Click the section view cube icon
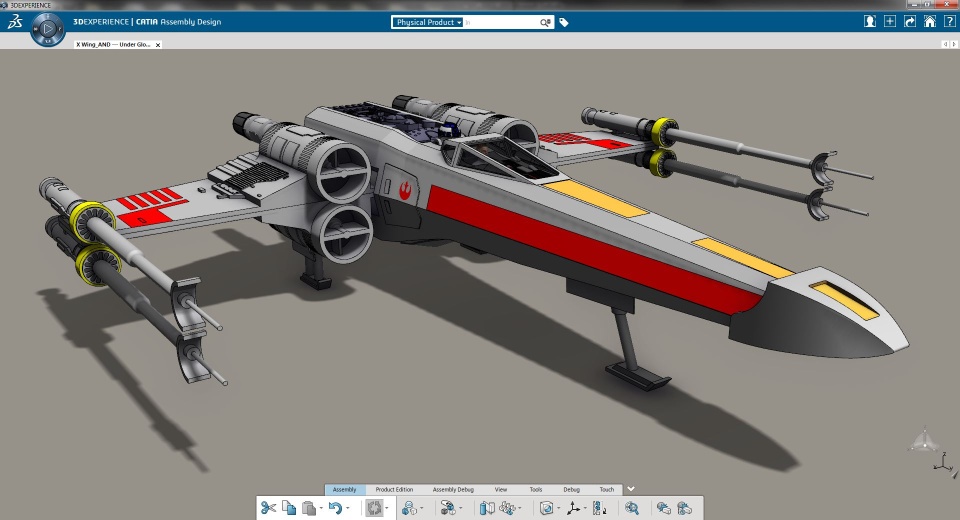This screenshot has height=520, width=960. pyautogui.click(x=546, y=508)
